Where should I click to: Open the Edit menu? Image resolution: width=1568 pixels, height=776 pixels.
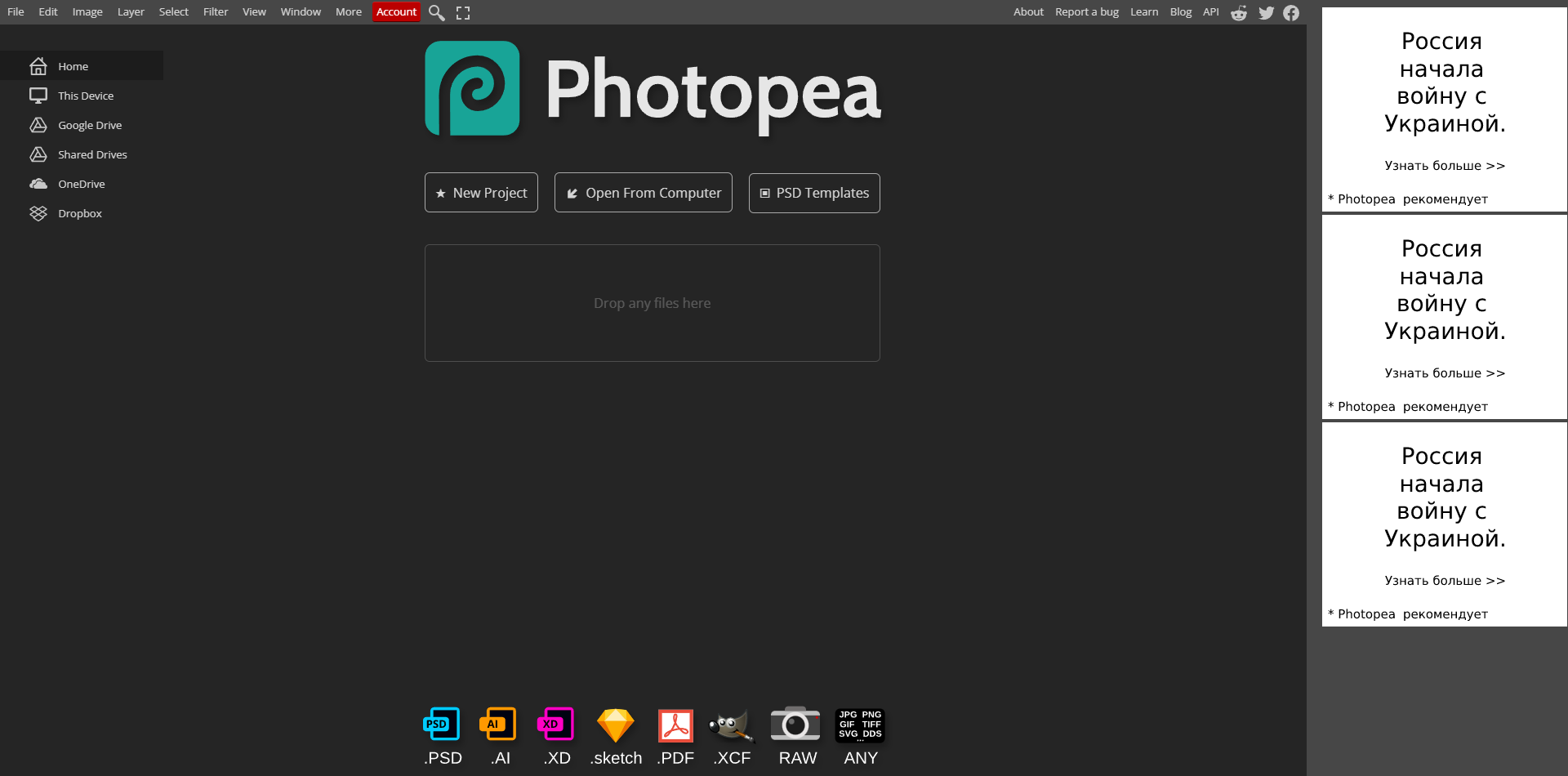tap(48, 12)
